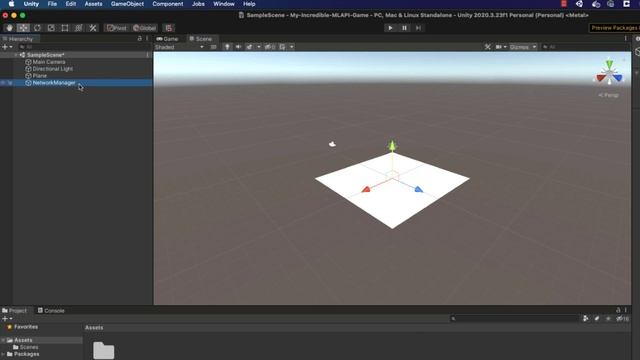Focus the Project search field
Screen dimensions: 640x360
click(514, 318)
